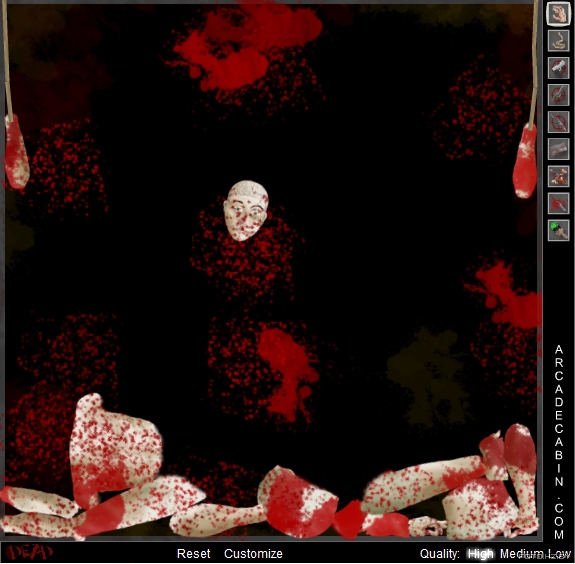Click the left hanging rope end
This screenshot has height=564, width=575.
tap(16, 151)
